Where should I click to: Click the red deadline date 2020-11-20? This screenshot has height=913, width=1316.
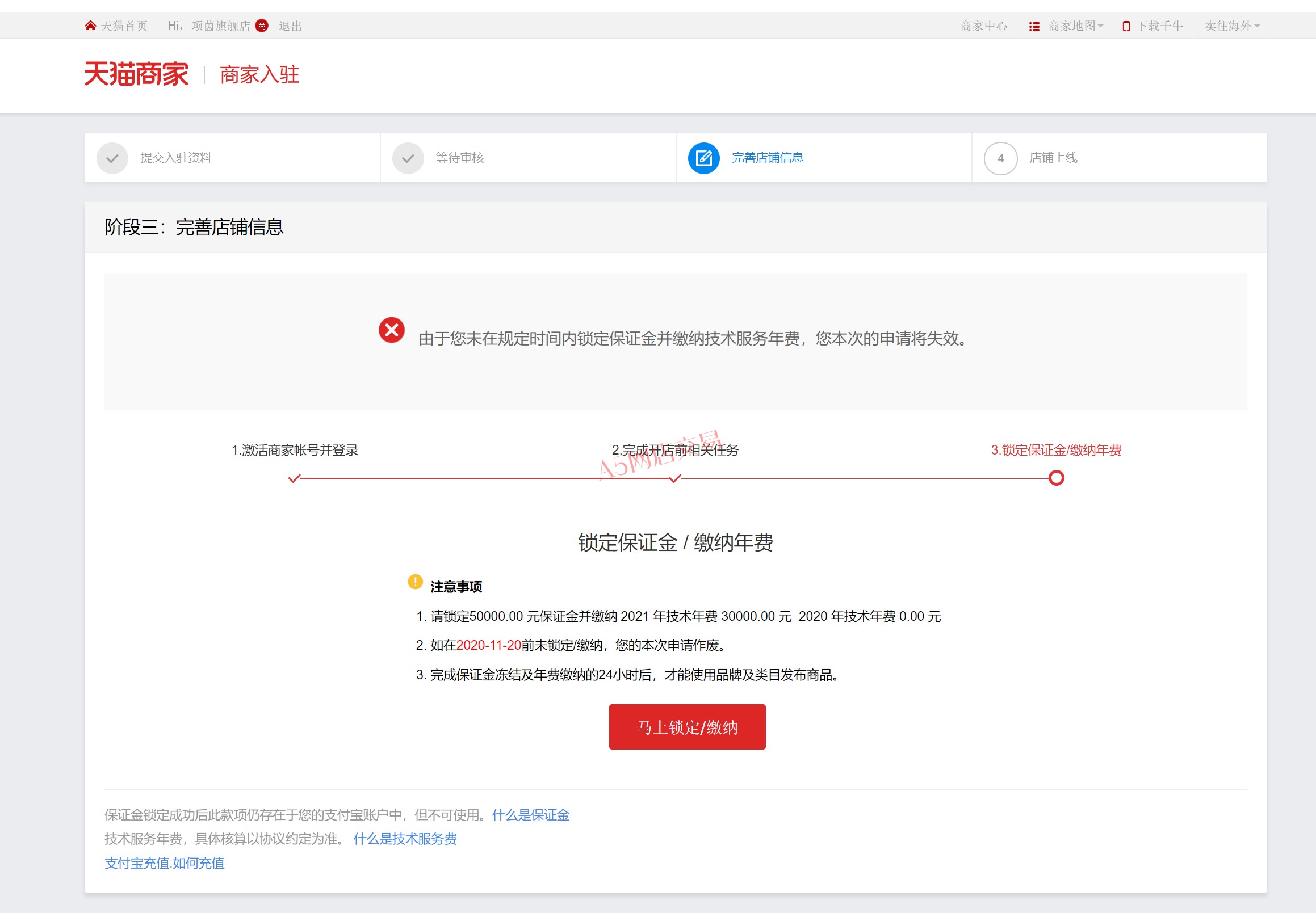click(489, 645)
